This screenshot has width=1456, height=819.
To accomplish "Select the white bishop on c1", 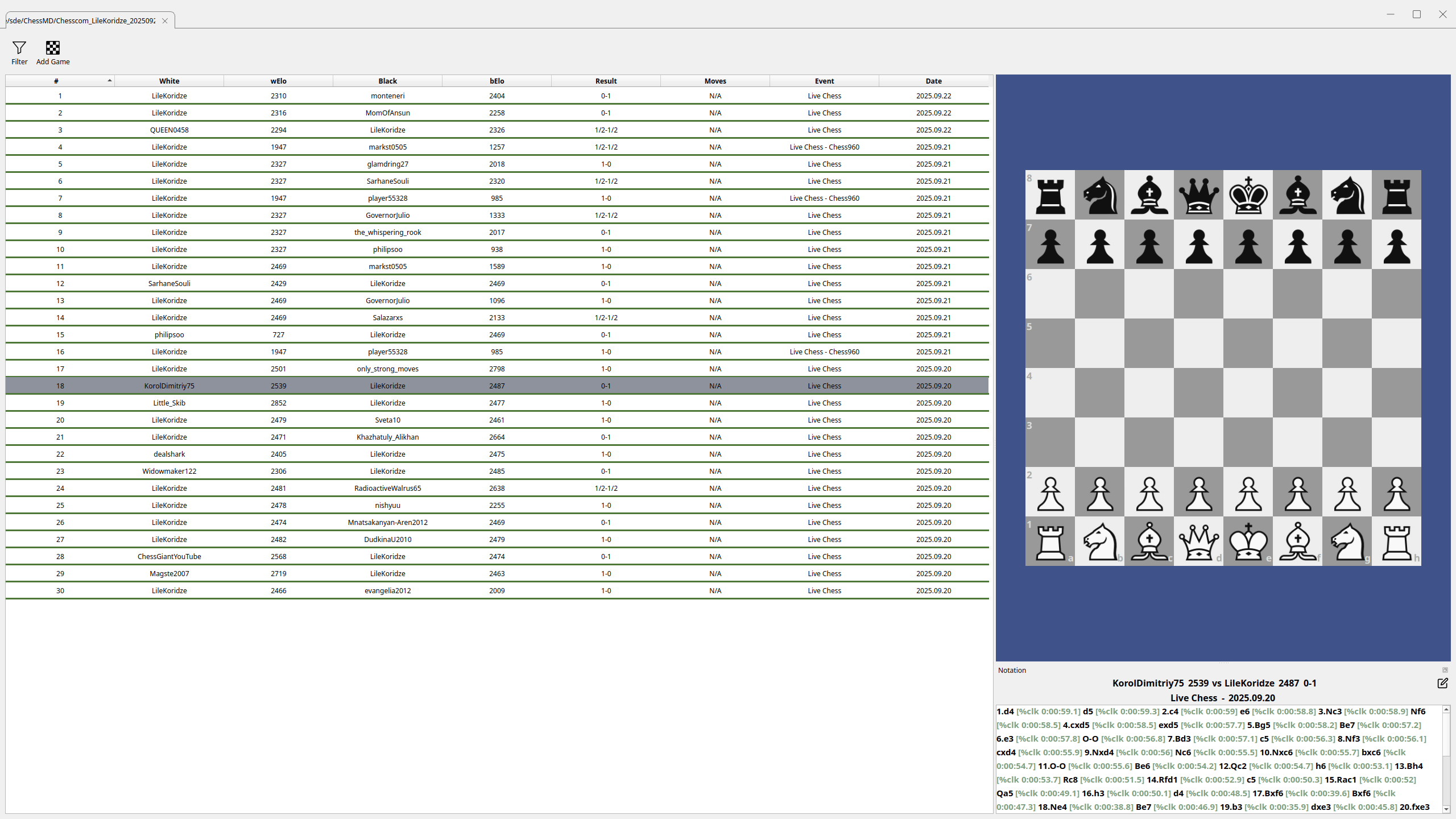I will tap(1149, 541).
